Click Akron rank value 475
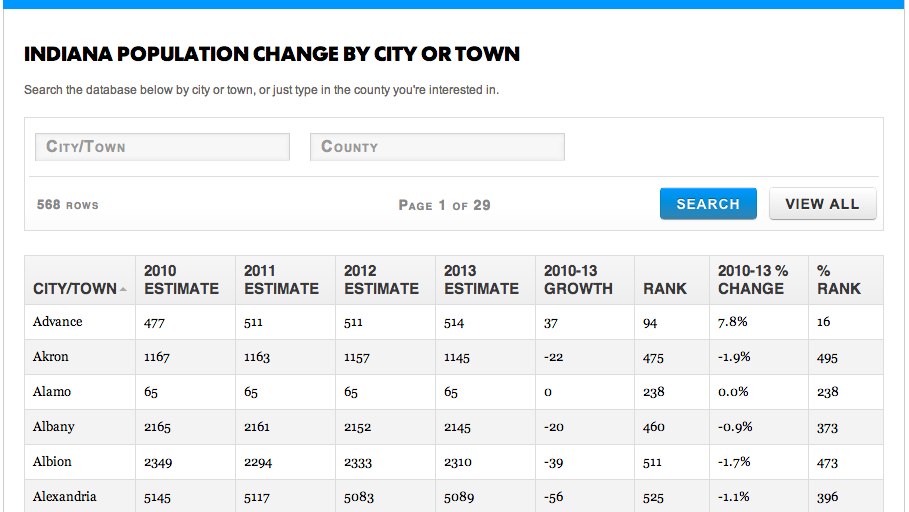Image resolution: width=909 pixels, height=512 pixels. pos(653,358)
